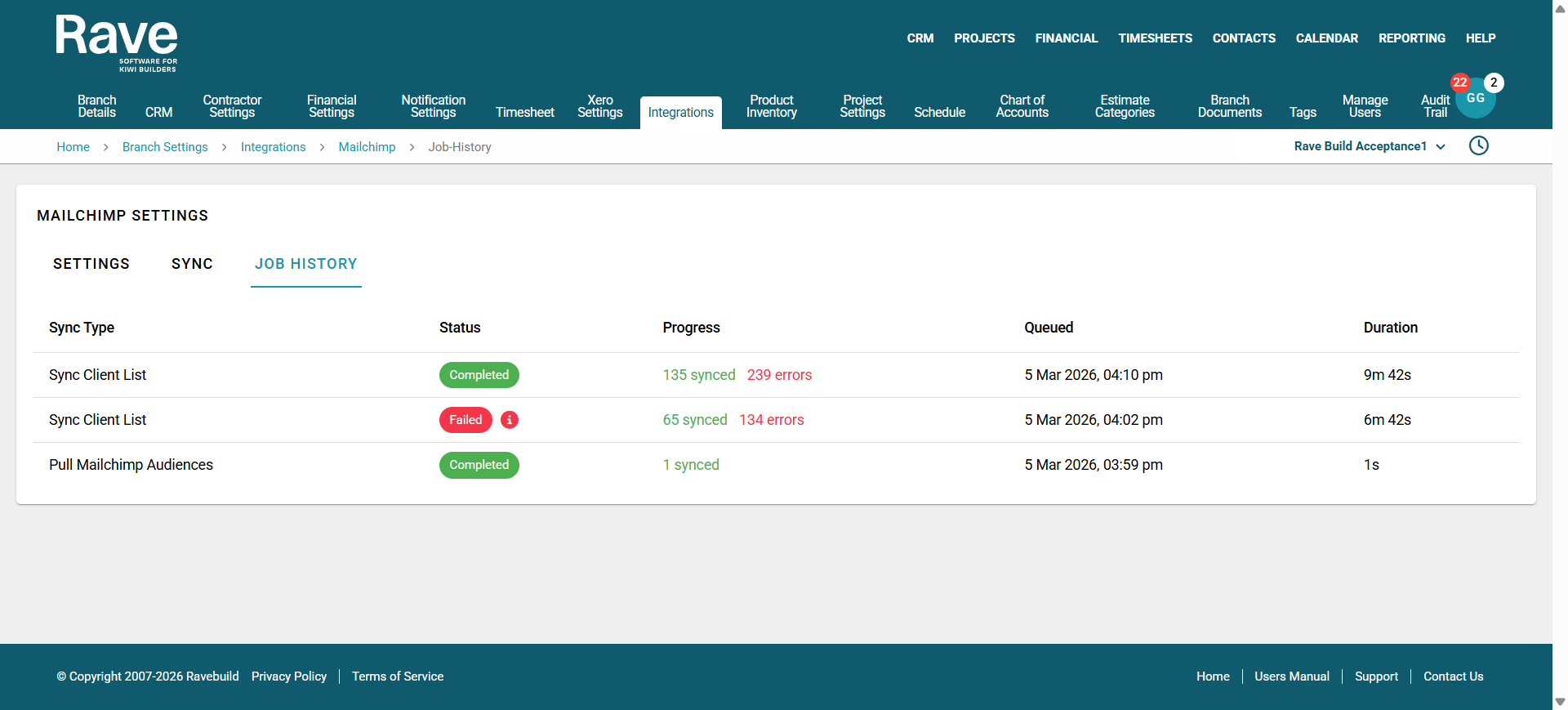Open Financial Settings tab
The width and height of the screenshot is (1568, 710).
332,106
